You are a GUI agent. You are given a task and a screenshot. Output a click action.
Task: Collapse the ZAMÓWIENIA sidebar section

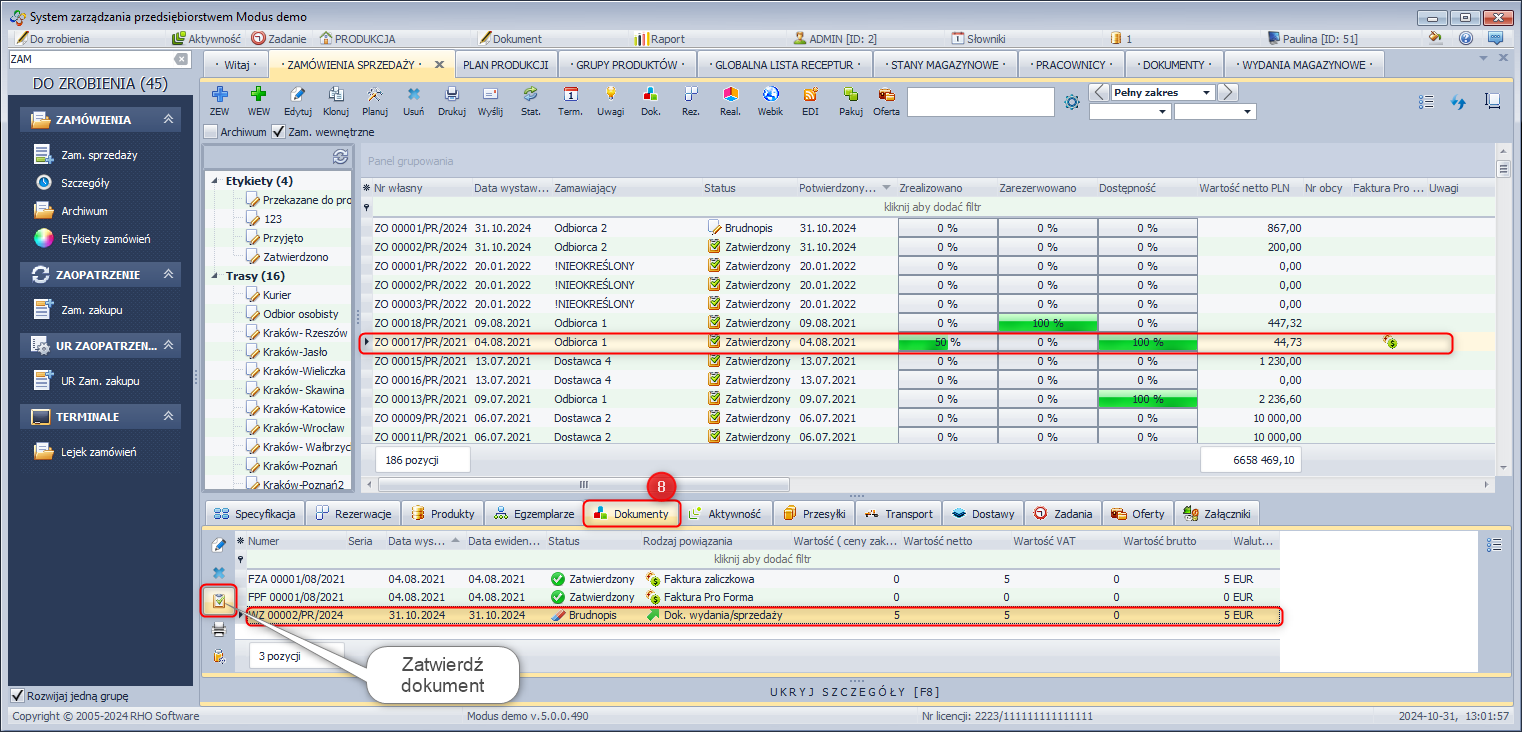169,120
